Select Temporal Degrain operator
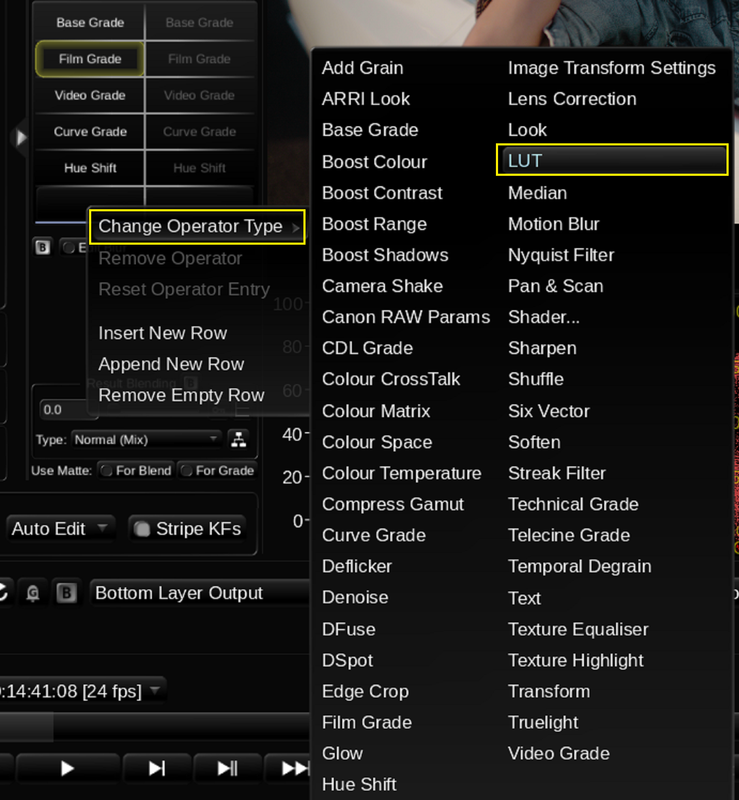Screen dimensions: 739x800 [580, 566]
